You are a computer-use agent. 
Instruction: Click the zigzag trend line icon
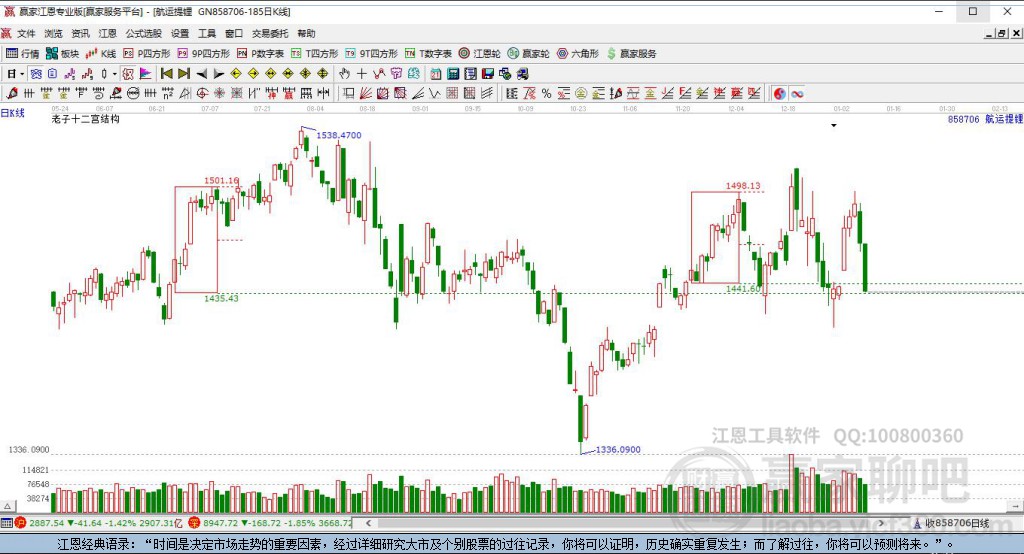click(379, 74)
